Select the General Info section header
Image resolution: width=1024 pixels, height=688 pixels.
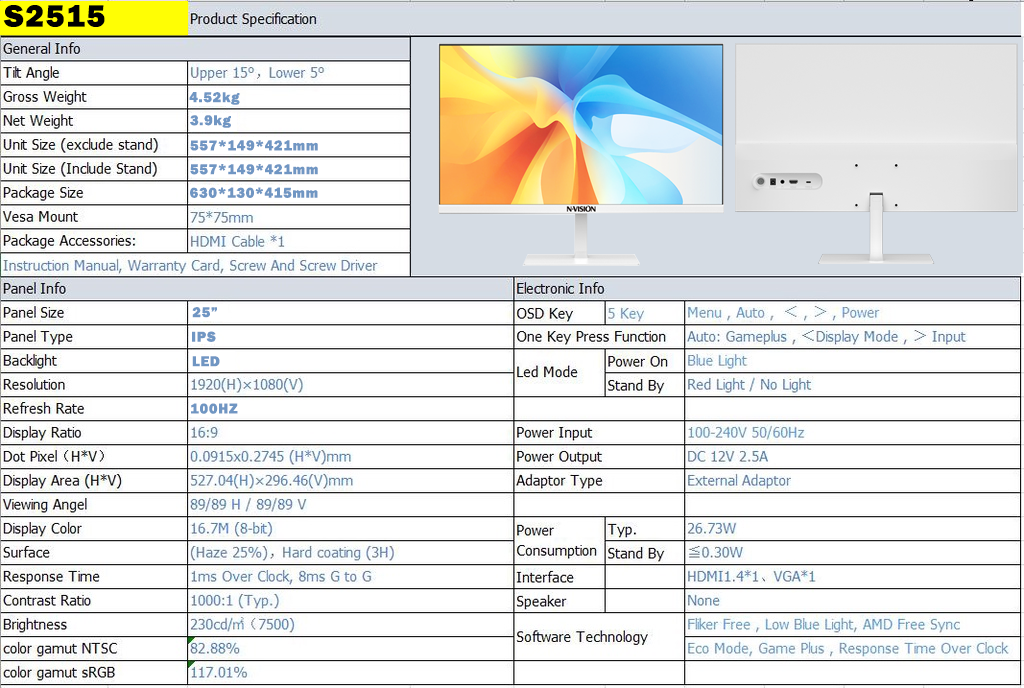click(40, 48)
